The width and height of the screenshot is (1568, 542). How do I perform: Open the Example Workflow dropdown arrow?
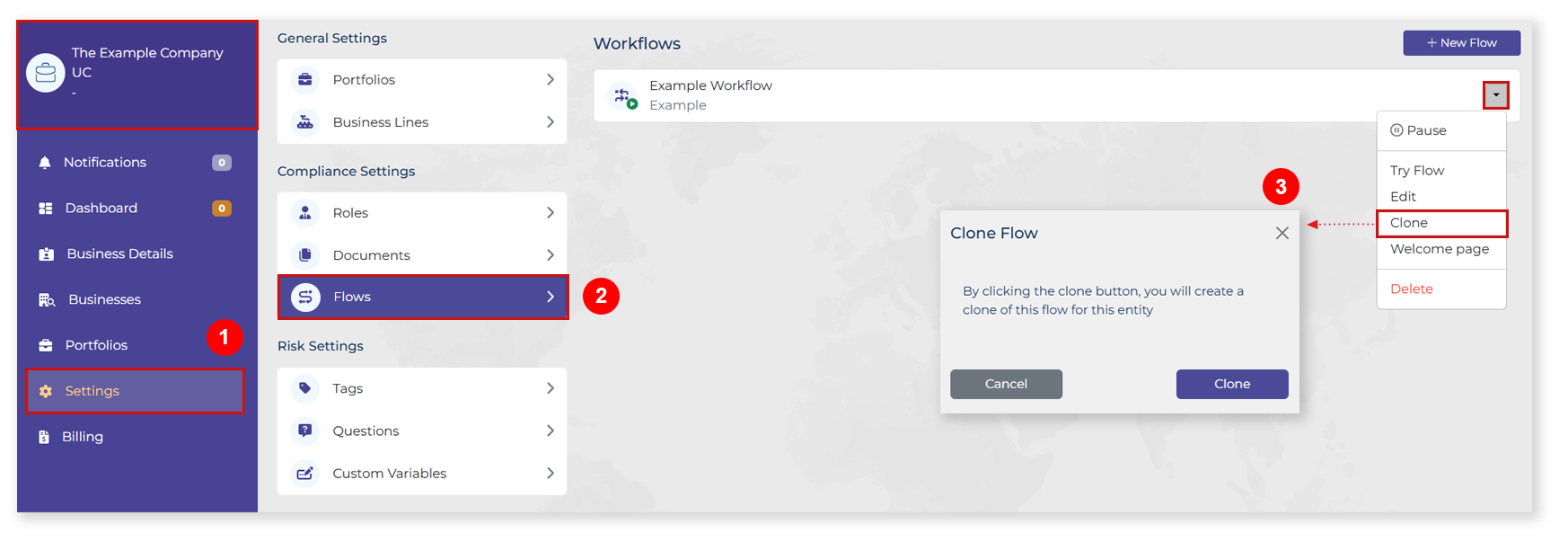click(x=1495, y=95)
